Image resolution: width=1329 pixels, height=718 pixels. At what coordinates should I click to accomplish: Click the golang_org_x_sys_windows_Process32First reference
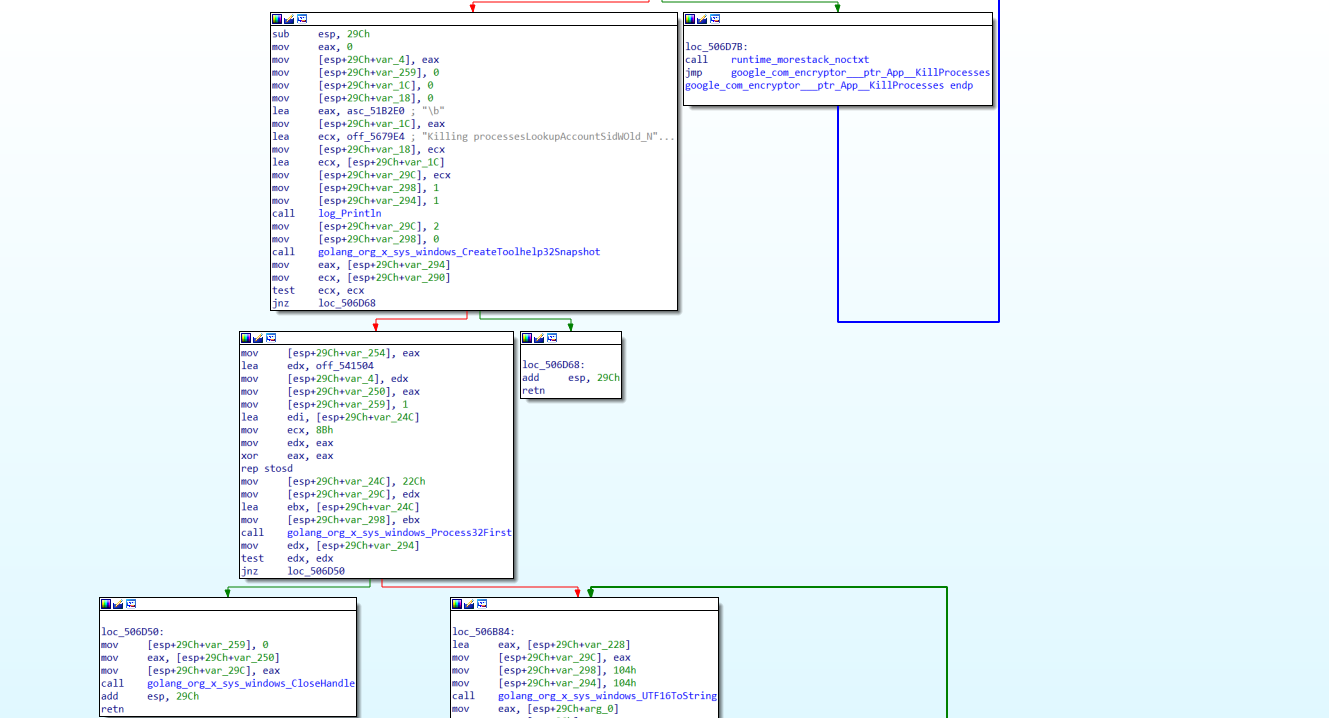399,533
